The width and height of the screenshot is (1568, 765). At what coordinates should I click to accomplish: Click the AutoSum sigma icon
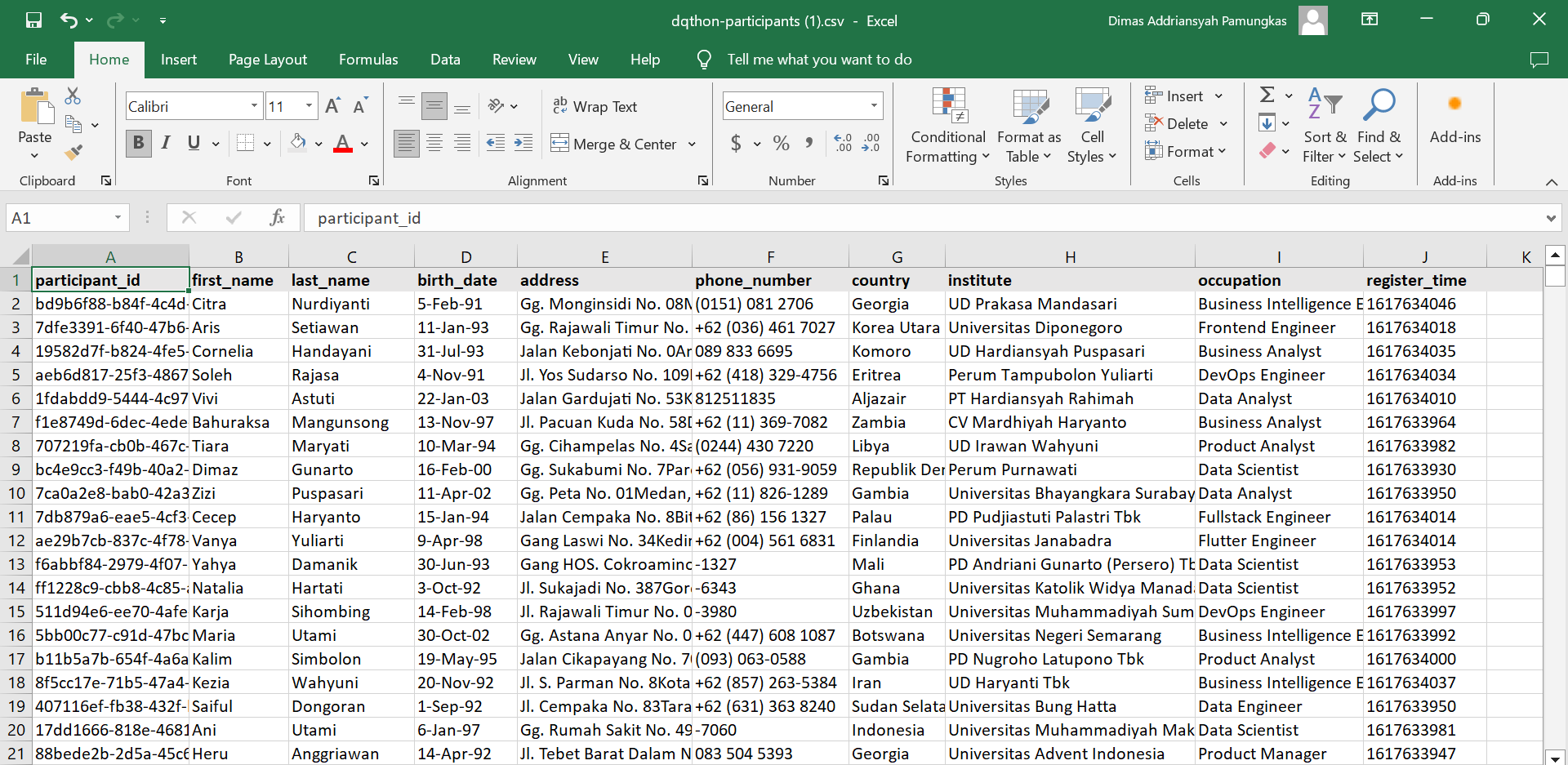(1267, 96)
